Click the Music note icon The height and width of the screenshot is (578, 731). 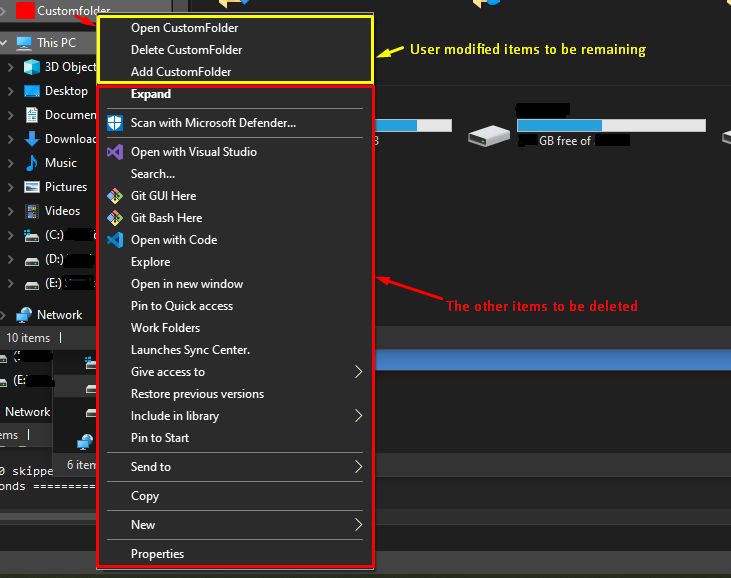click(32, 163)
